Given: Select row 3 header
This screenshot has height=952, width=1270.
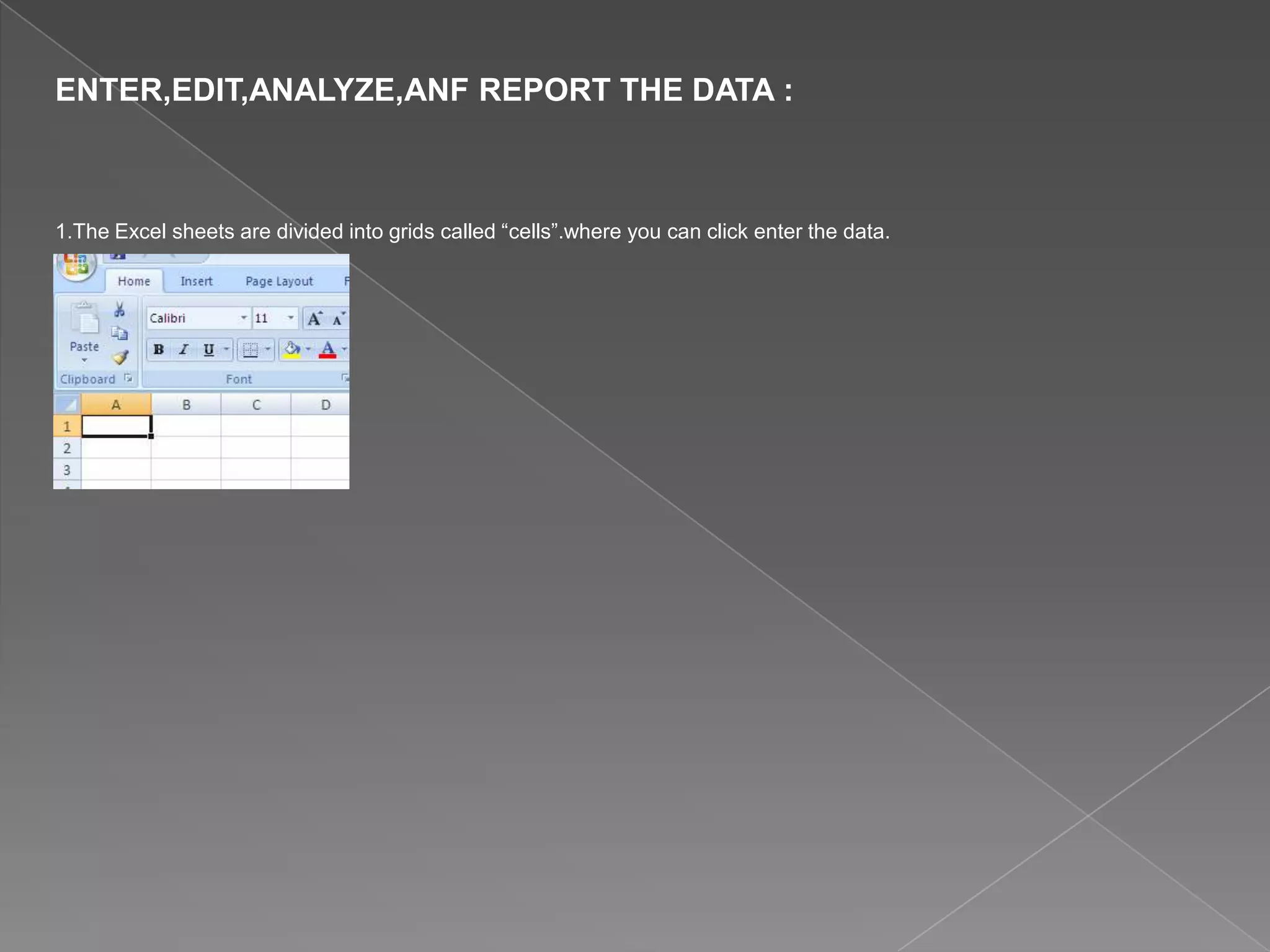Looking at the screenshot, I should pyautogui.click(x=67, y=470).
